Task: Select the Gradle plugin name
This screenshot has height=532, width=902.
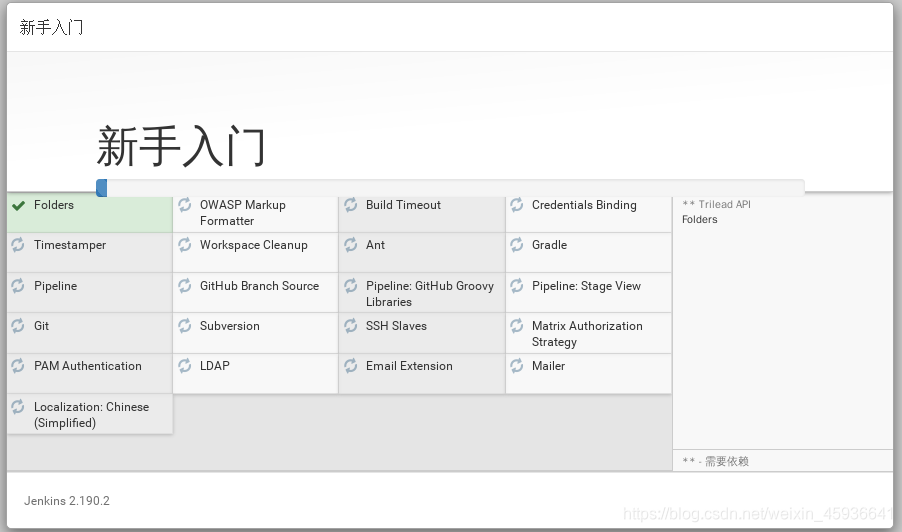Action: (x=549, y=245)
